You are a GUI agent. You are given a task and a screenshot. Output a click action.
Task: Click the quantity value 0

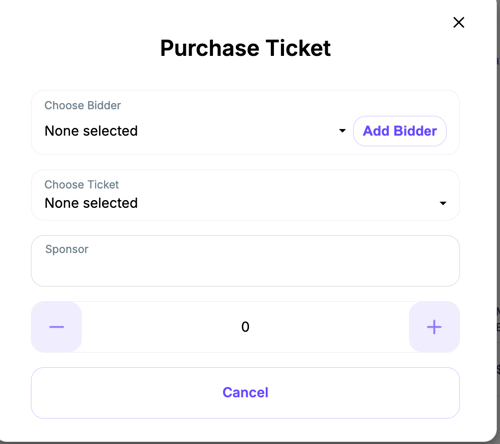click(245, 327)
